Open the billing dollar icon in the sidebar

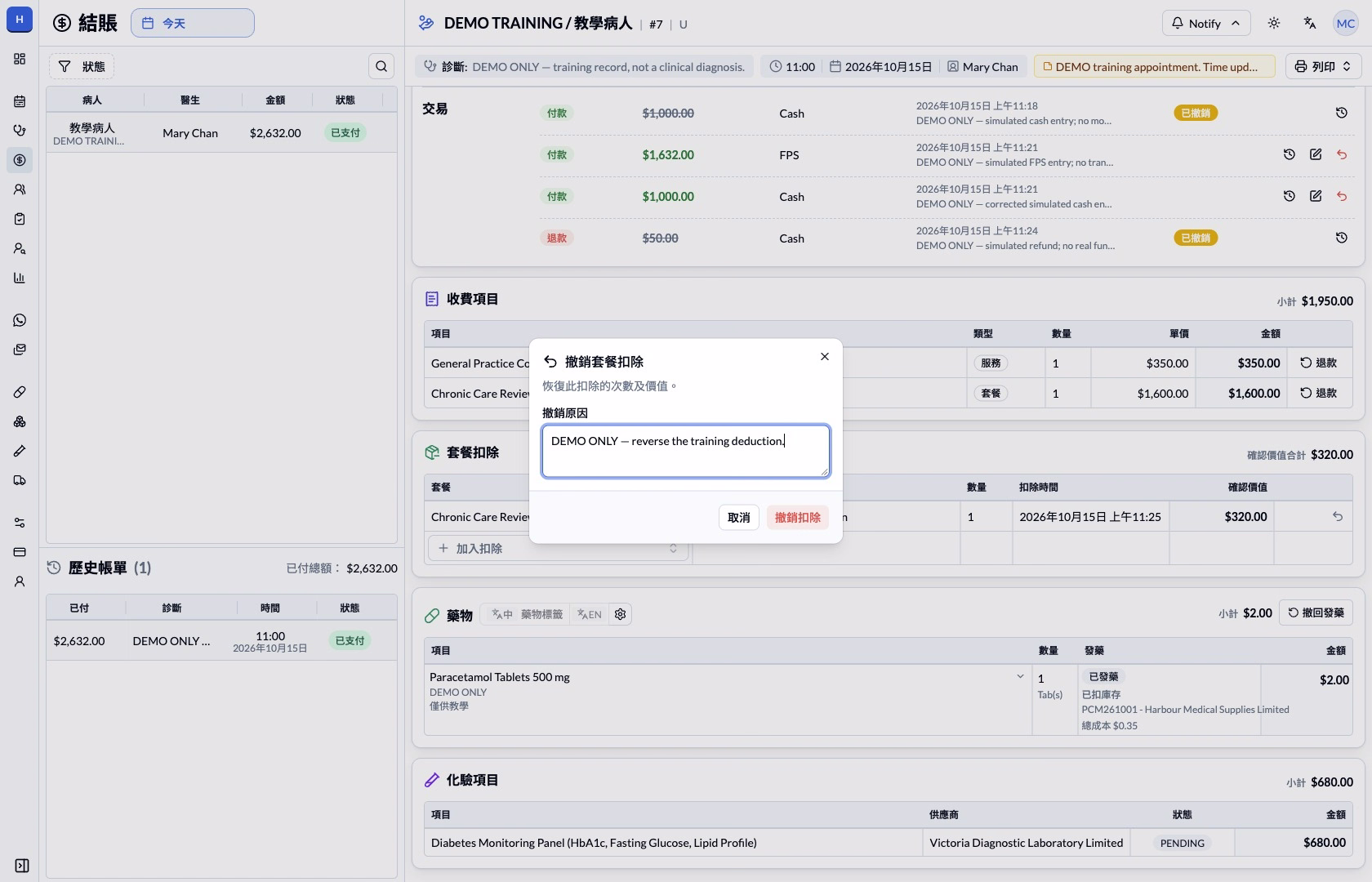[20, 160]
